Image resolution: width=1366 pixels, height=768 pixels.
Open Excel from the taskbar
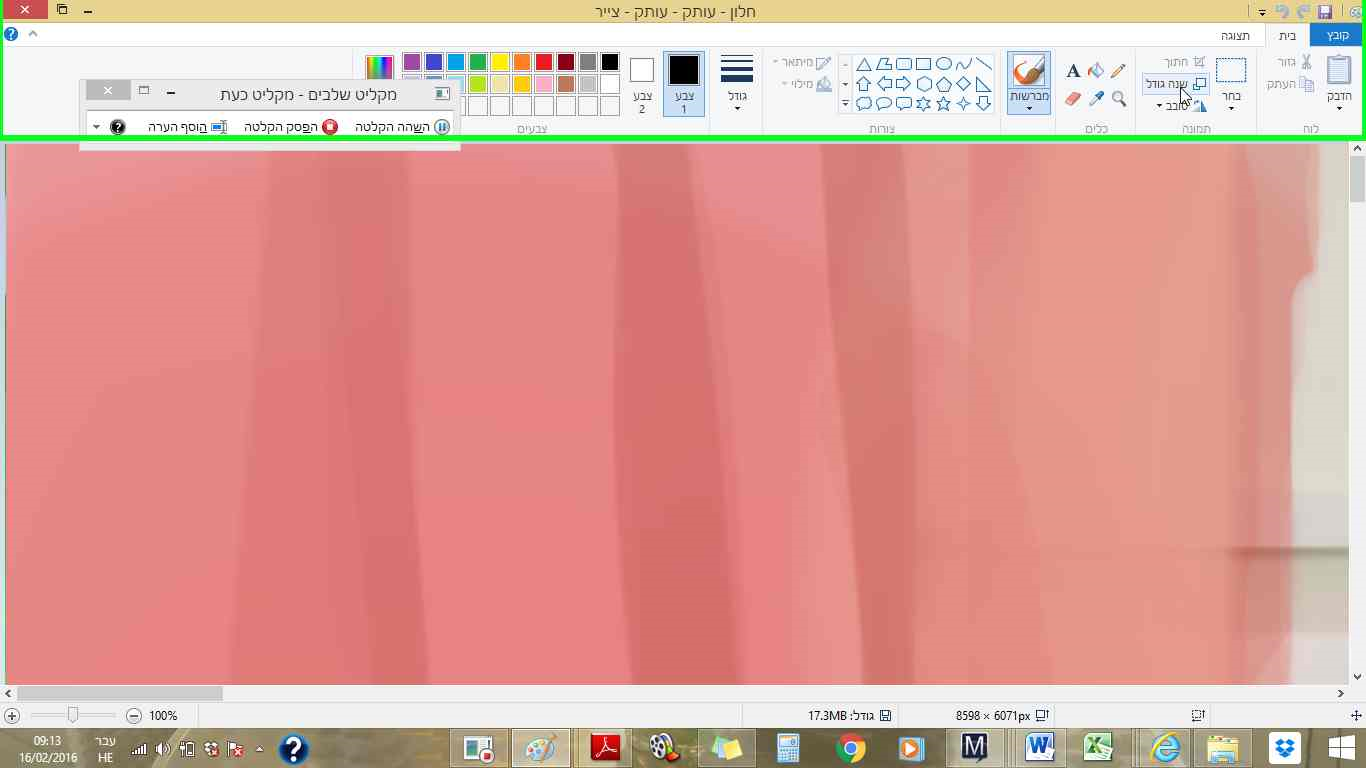(1099, 748)
